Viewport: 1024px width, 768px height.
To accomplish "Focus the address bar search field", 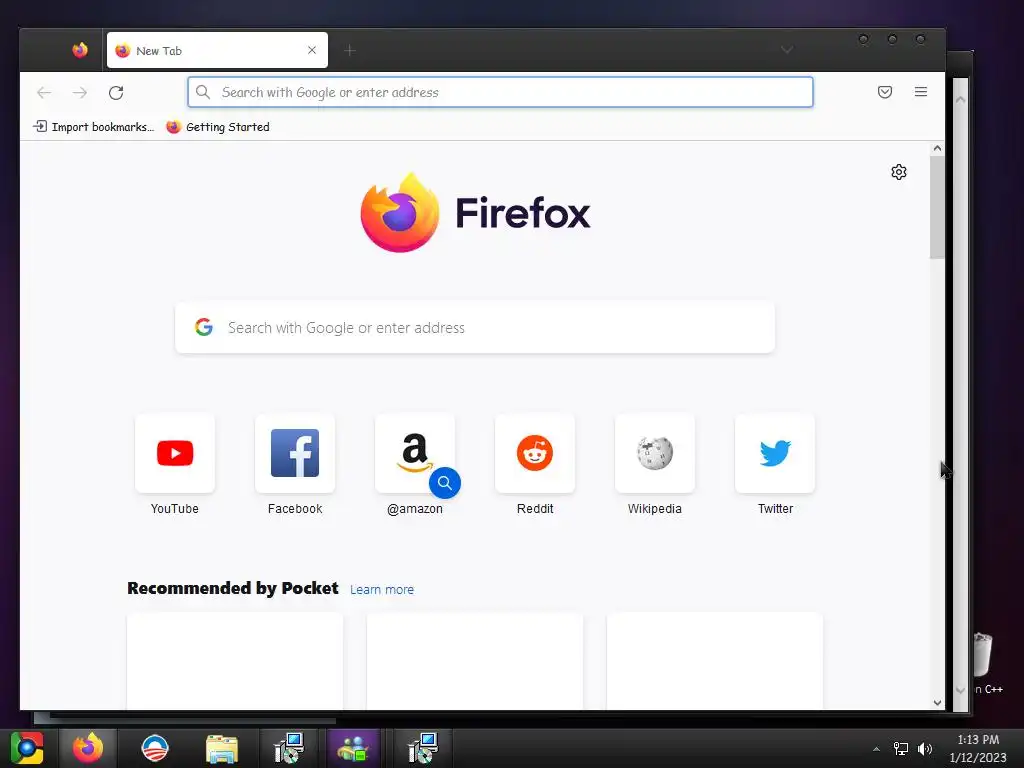I will (500, 92).
